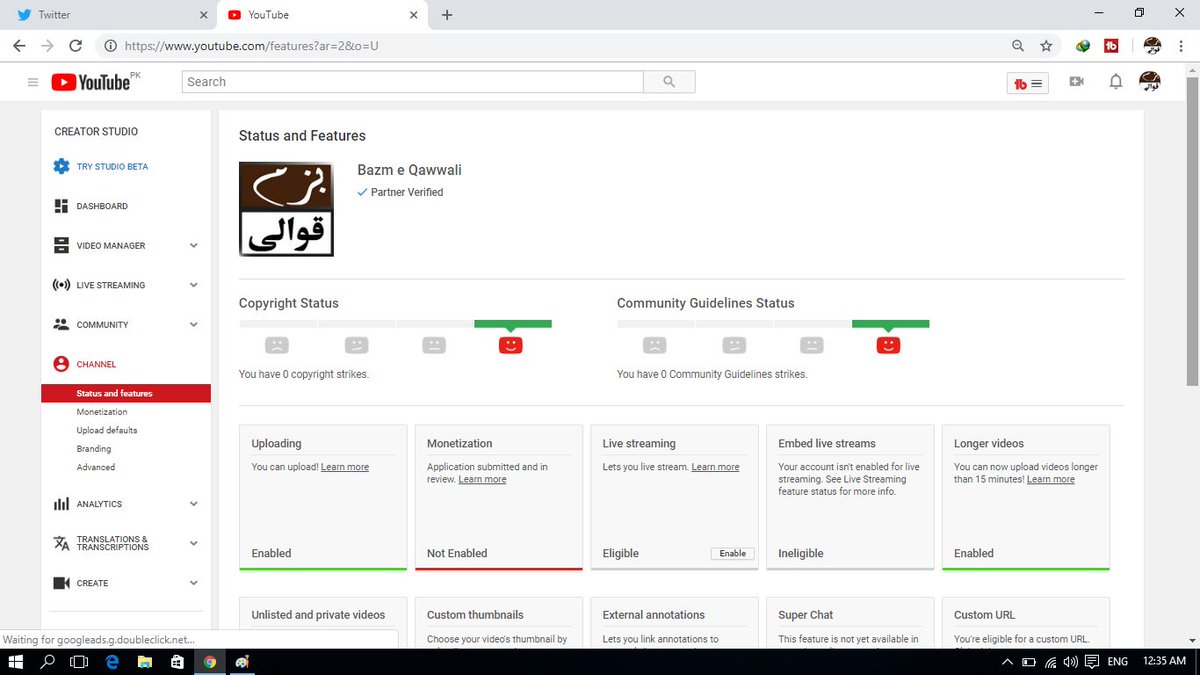The width and height of the screenshot is (1200, 675).
Task: Select Status and features in sidebar
Action: 126,393
